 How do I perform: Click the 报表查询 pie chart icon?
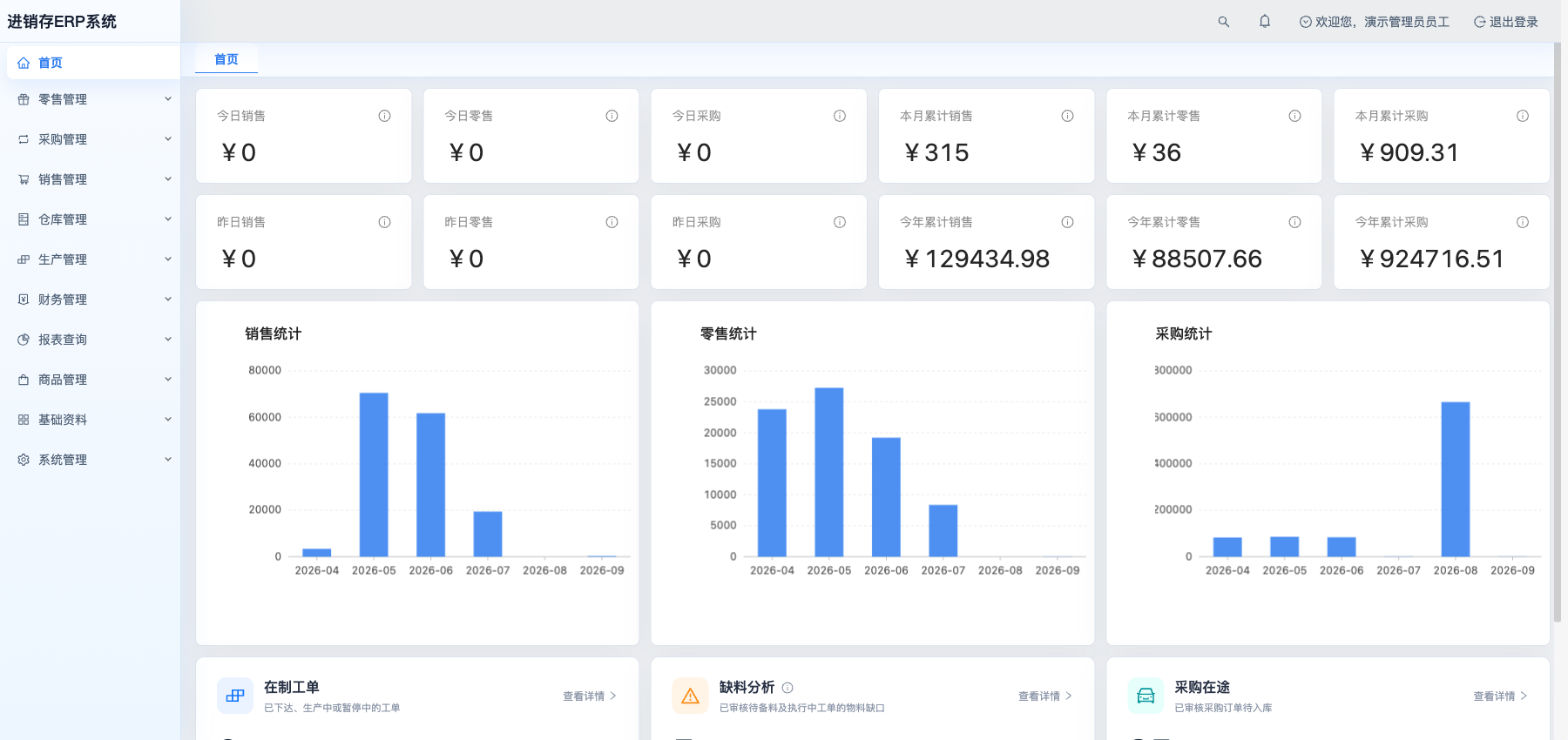24,340
